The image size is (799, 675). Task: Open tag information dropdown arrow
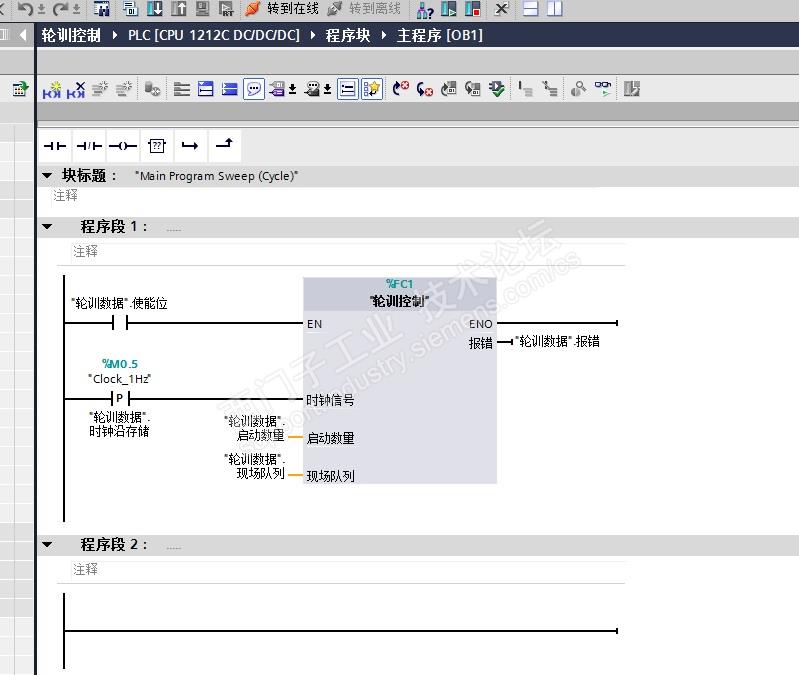point(328,90)
